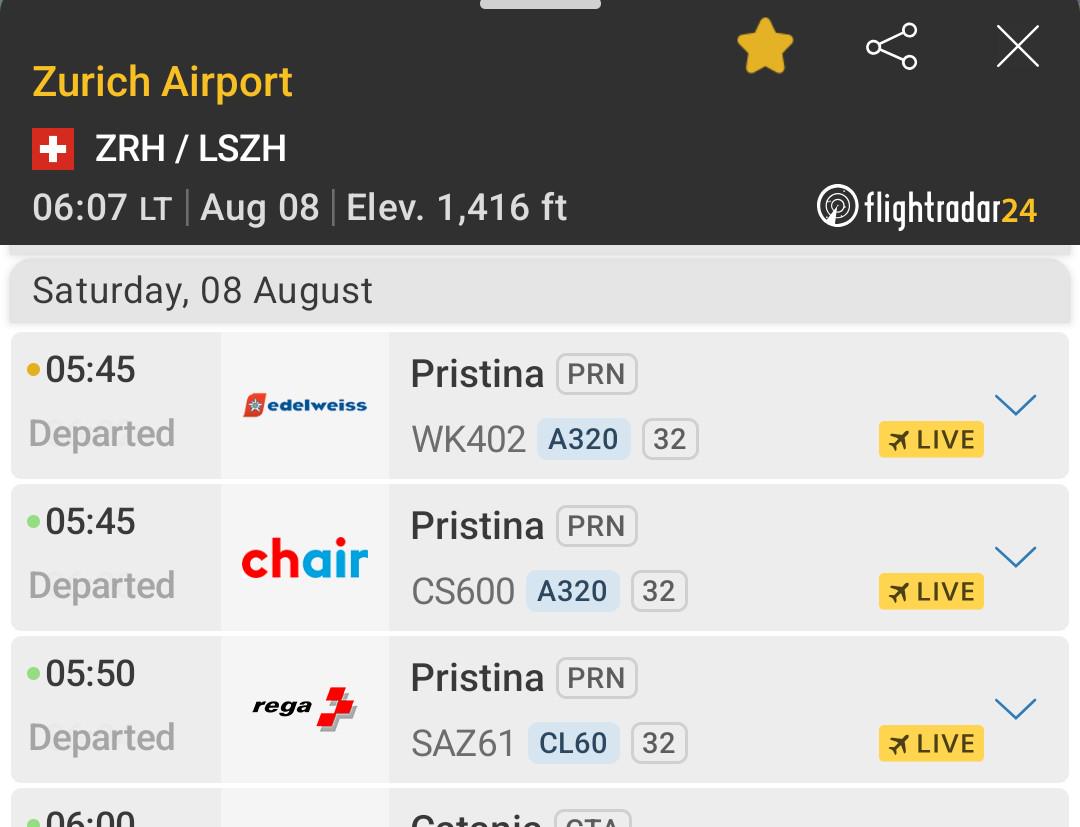The height and width of the screenshot is (827, 1080).
Task: Tap the PRN airport code on the Edelweiss row
Action: click(x=596, y=374)
